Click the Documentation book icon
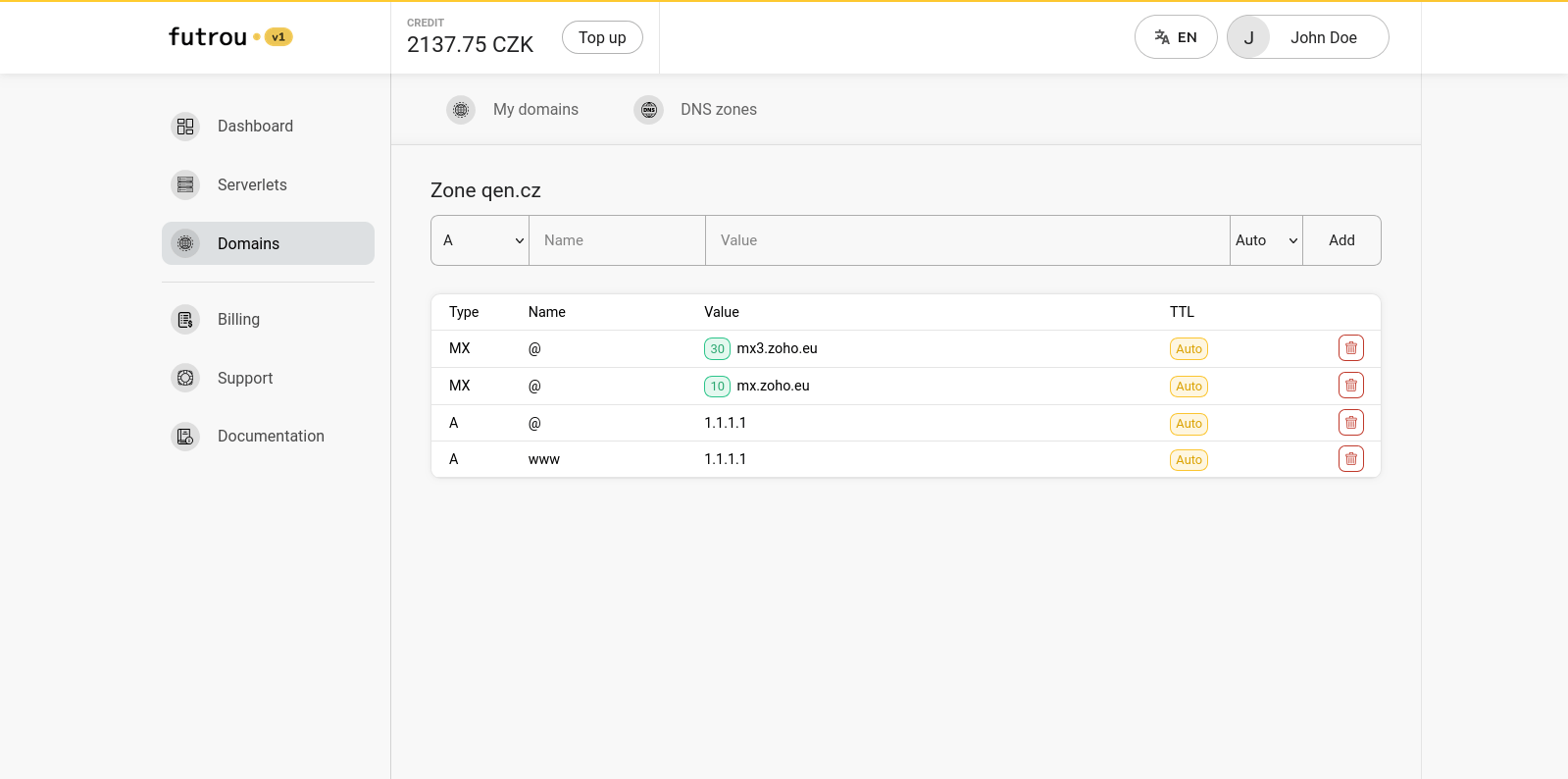Screen dimensions: 1568x779 185,437
